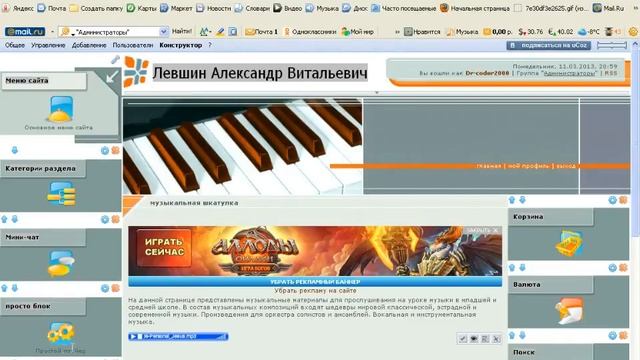Open the Начальная страница bookmark
Screen dimensions: 640x360
pos(475,8)
